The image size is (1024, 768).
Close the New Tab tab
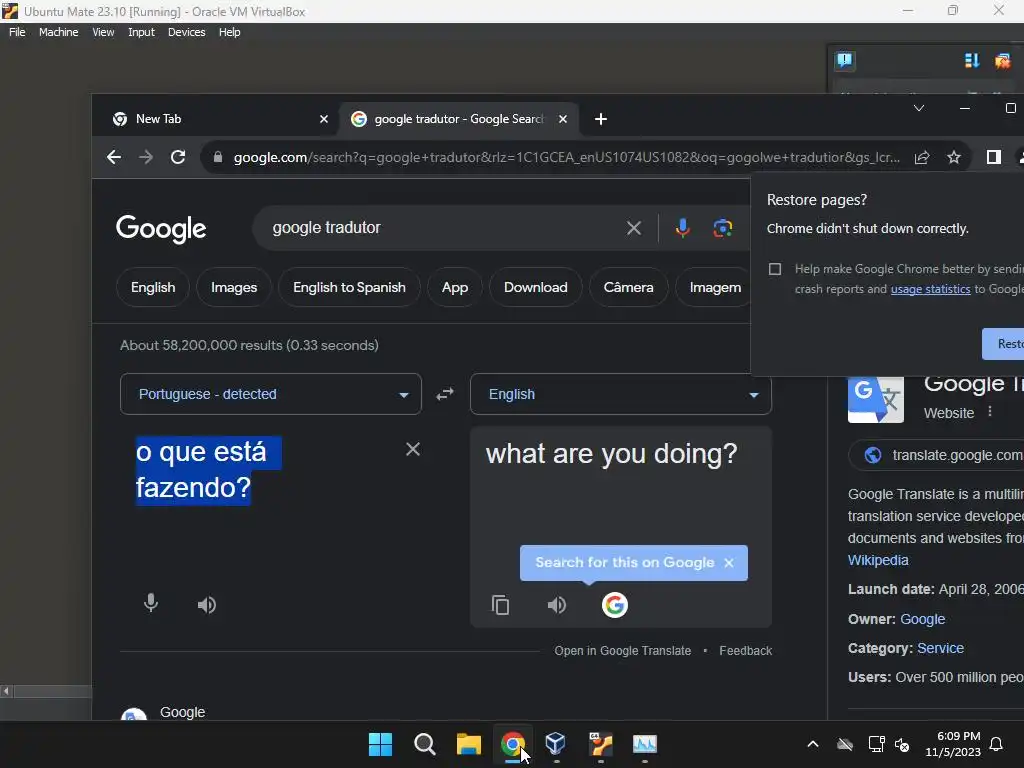(x=323, y=119)
